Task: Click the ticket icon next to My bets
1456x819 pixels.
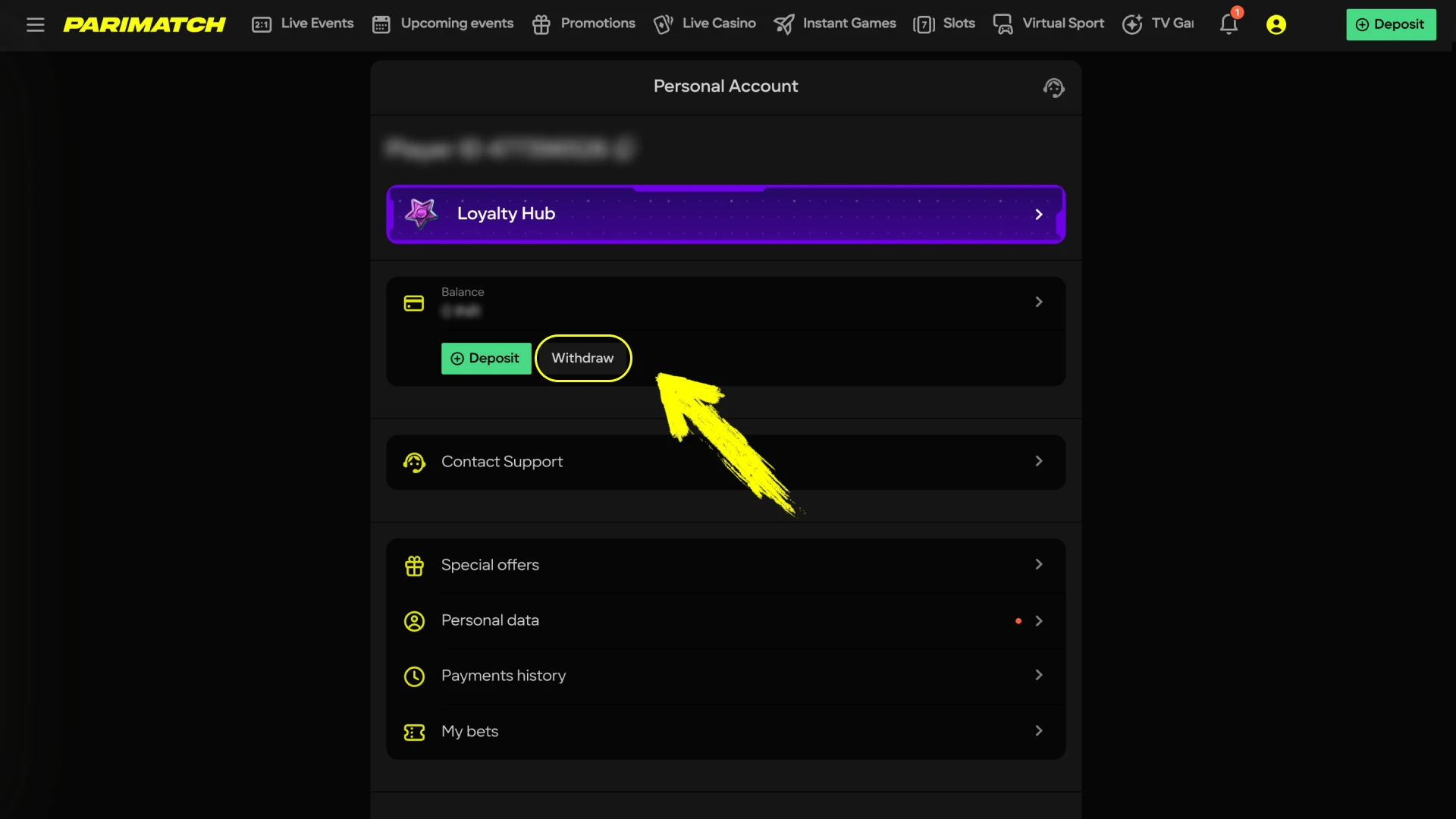Action: pyautogui.click(x=414, y=732)
